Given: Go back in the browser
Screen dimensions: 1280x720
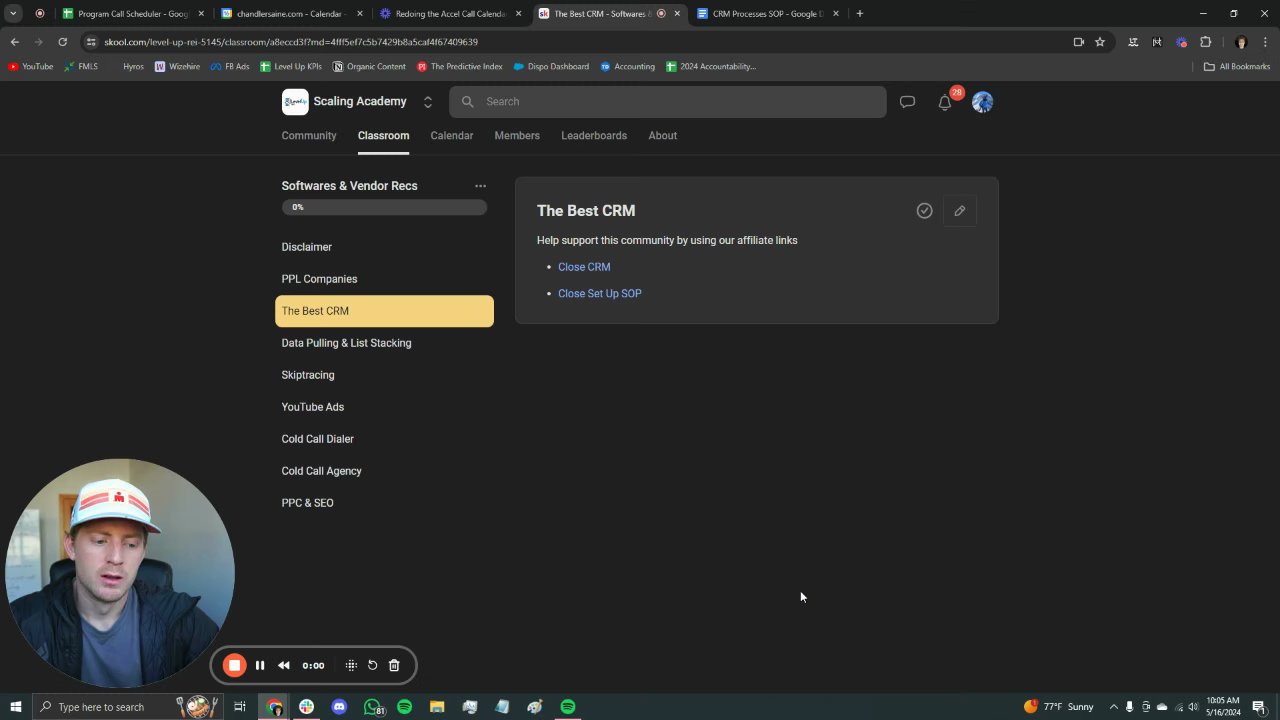Looking at the screenshot, I should 14,42.
